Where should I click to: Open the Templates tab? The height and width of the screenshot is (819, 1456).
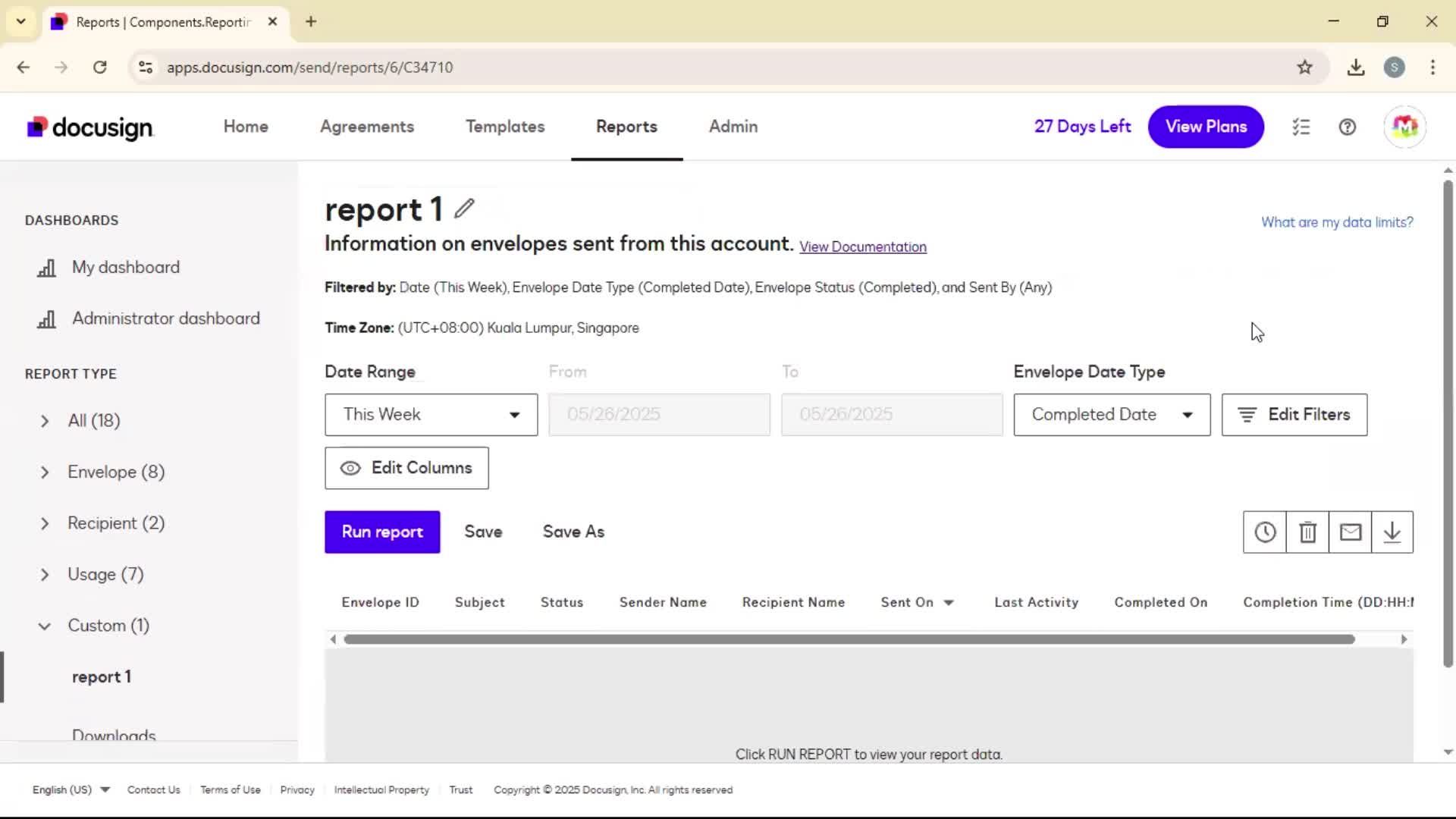[x=505, y=127]
